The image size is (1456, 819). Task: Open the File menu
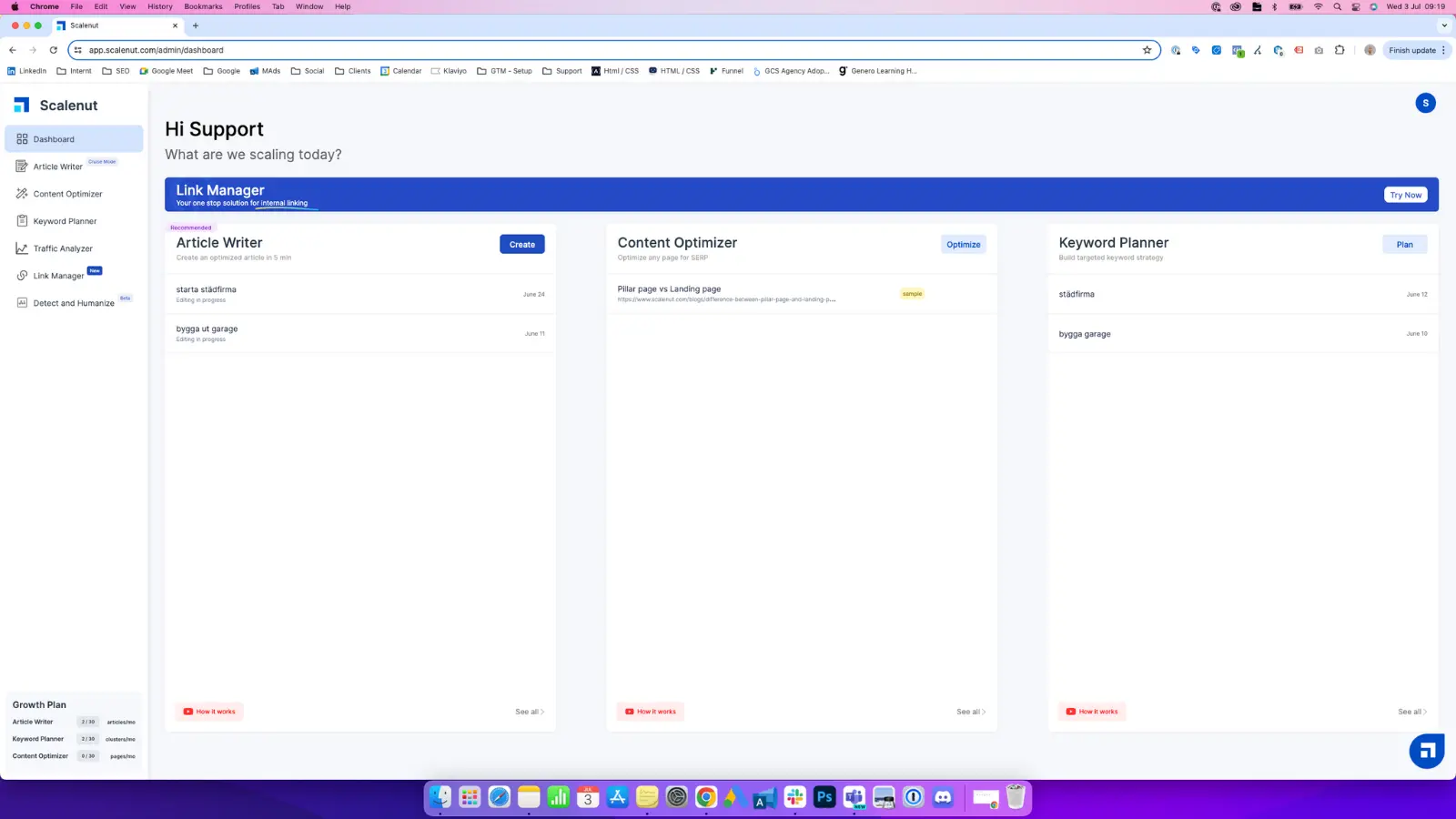click(x=76, y=6)
